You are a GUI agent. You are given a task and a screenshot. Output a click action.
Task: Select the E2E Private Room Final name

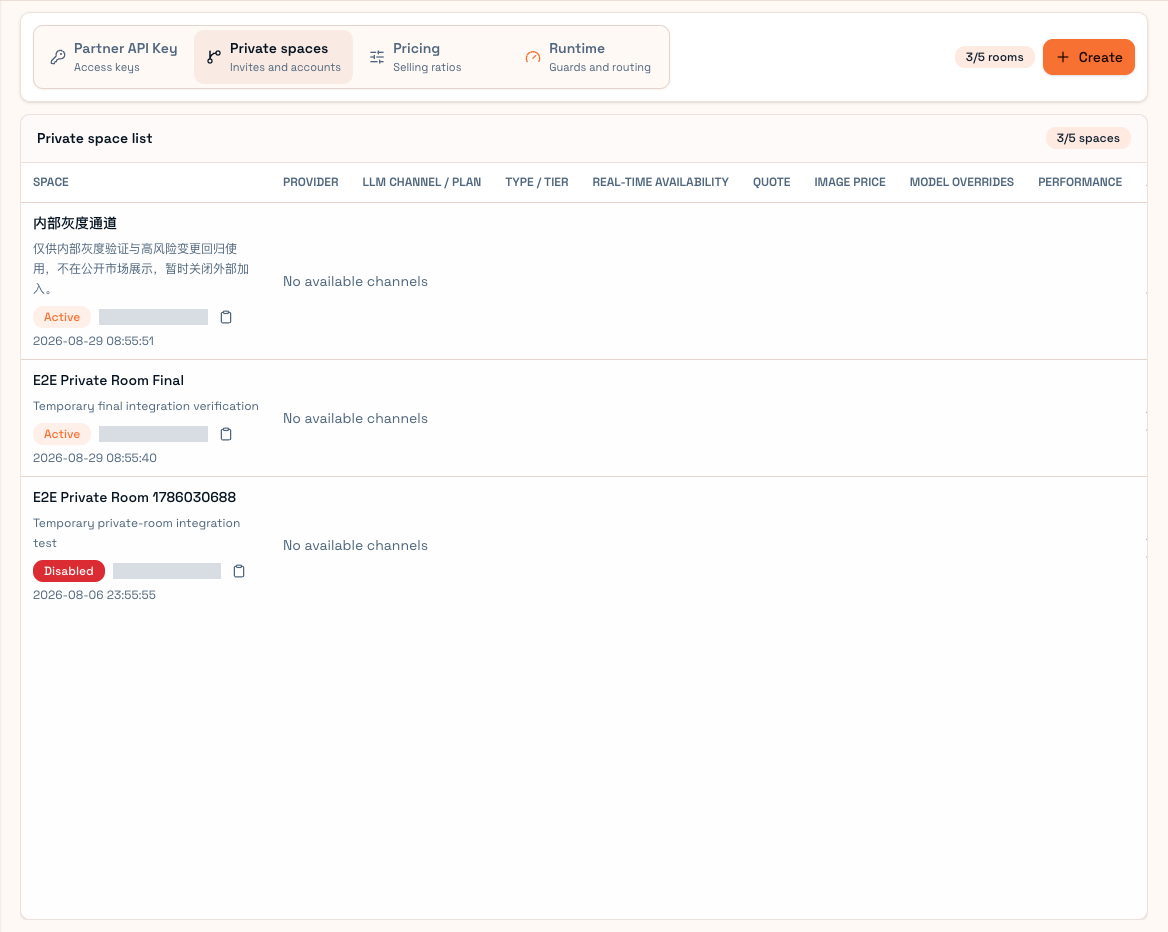[x=108, y=381]
